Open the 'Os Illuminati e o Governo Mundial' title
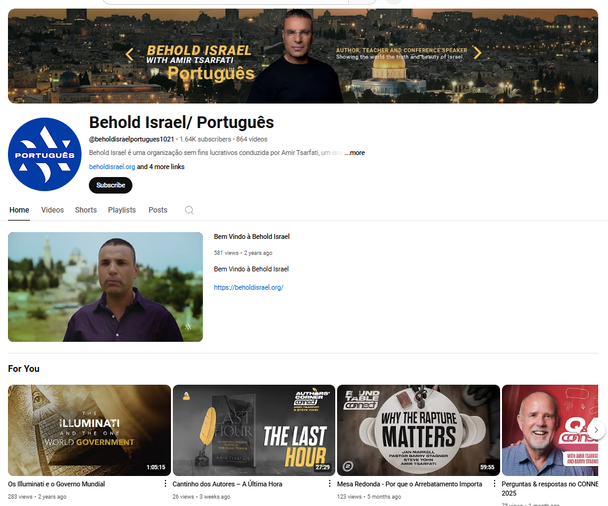Image resolution: width=608 pixels, height=506 pixels. pos(57,484)
